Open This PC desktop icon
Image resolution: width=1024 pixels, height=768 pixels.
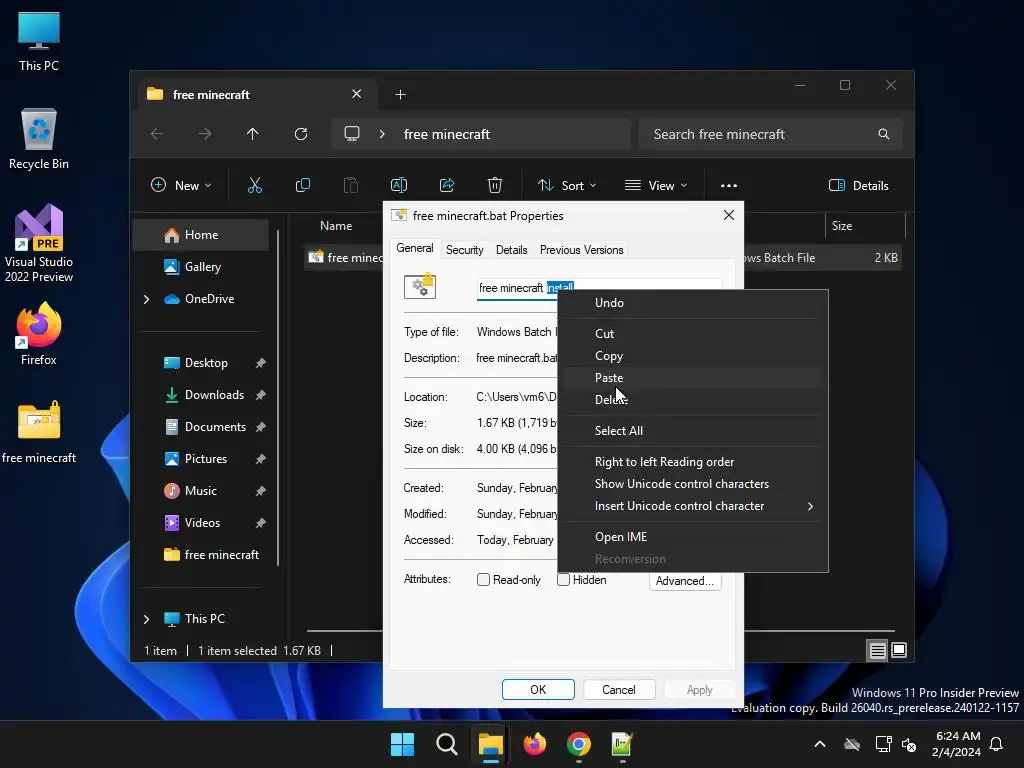pyautogui.click(x=39, y=41)
